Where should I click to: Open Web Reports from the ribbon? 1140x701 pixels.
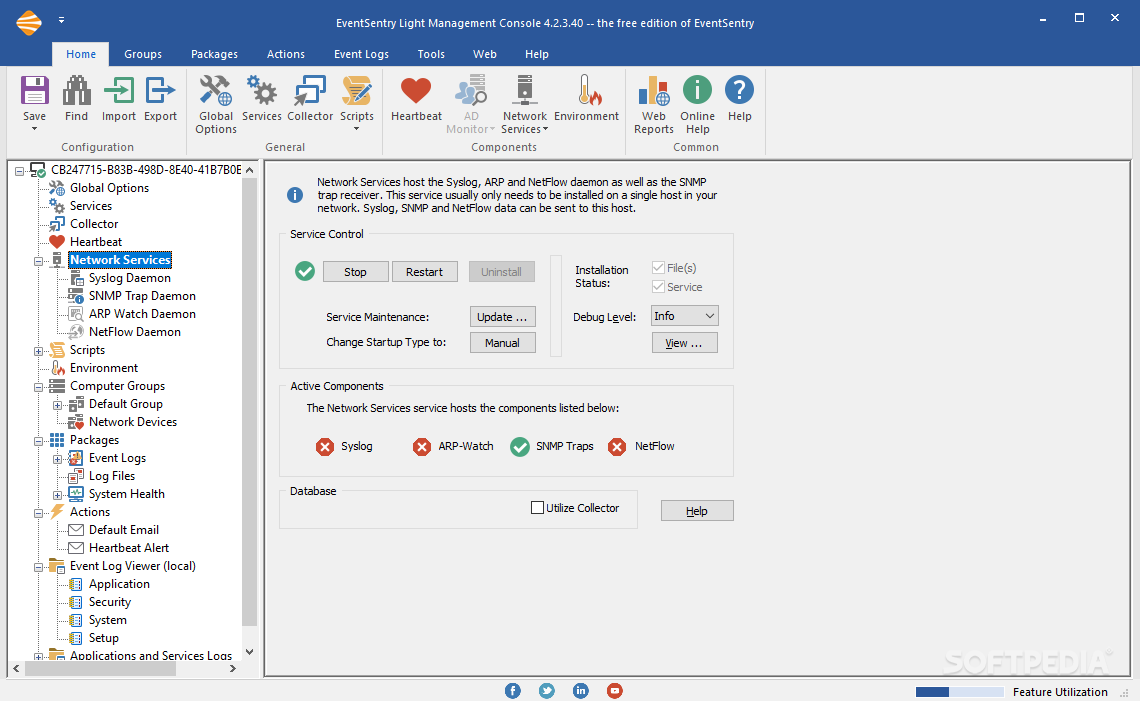654,91
